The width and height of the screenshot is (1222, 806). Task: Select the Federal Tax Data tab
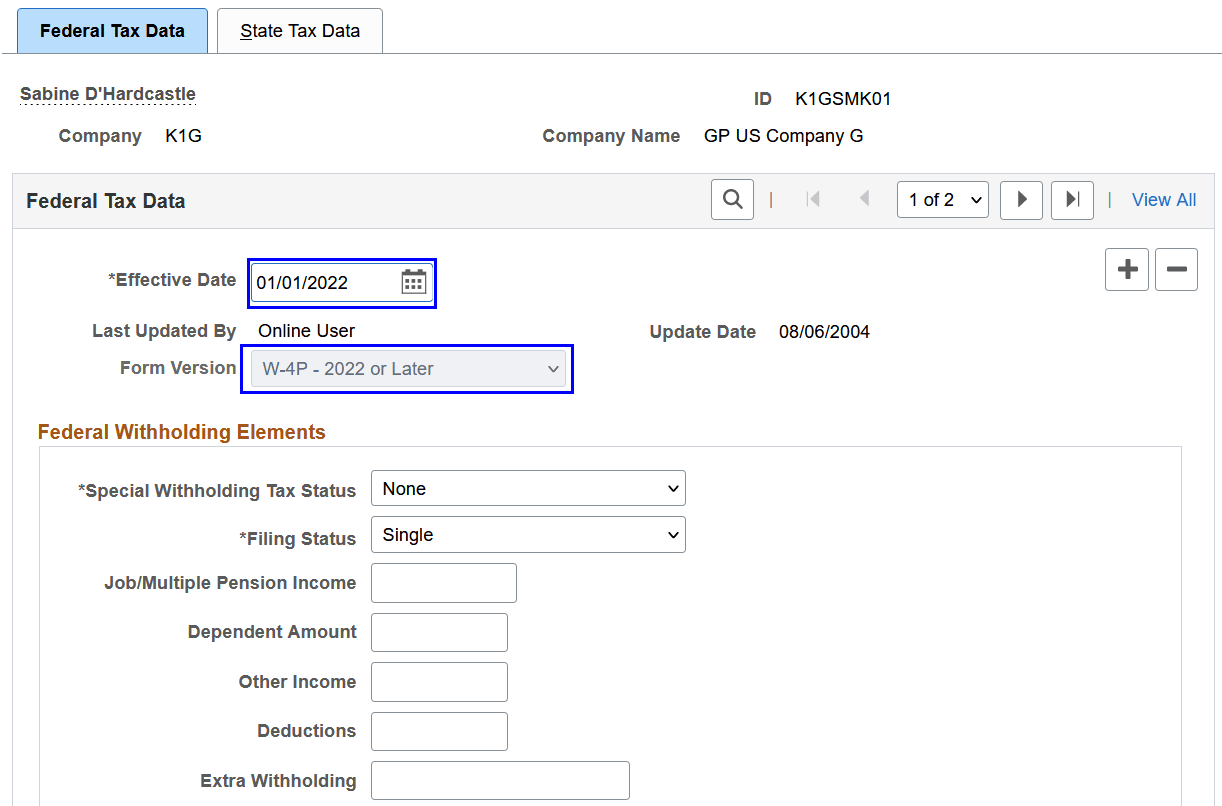click(x=112, y=30)
